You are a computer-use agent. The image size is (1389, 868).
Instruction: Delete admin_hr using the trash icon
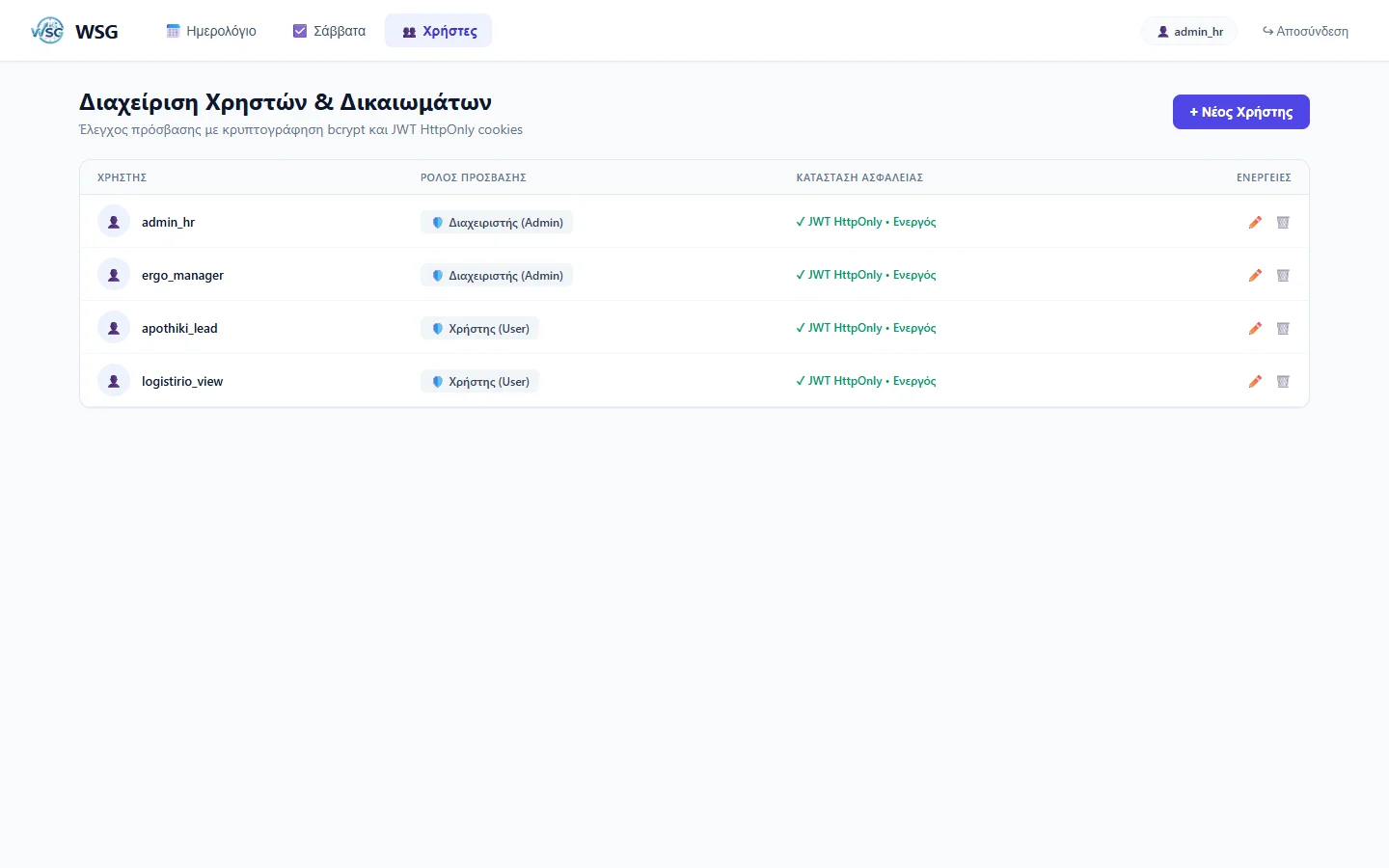(1283, 222)
